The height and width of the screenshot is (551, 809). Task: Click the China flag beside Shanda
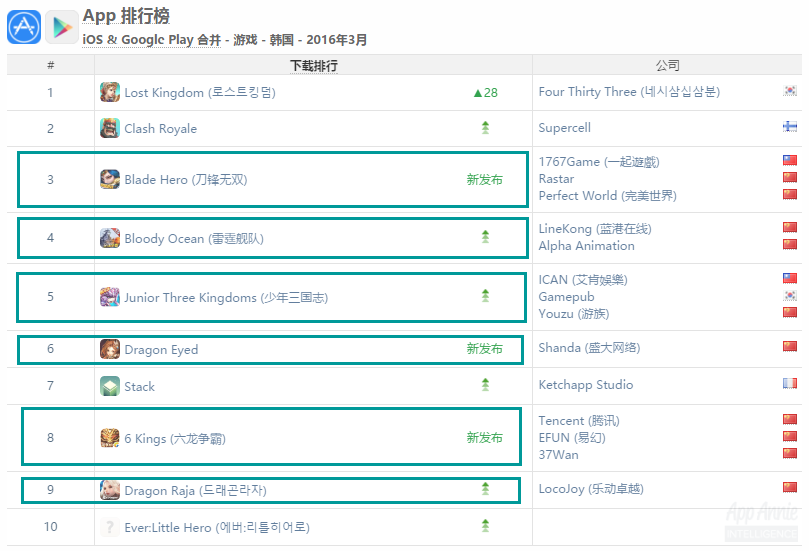pos(790,346)
